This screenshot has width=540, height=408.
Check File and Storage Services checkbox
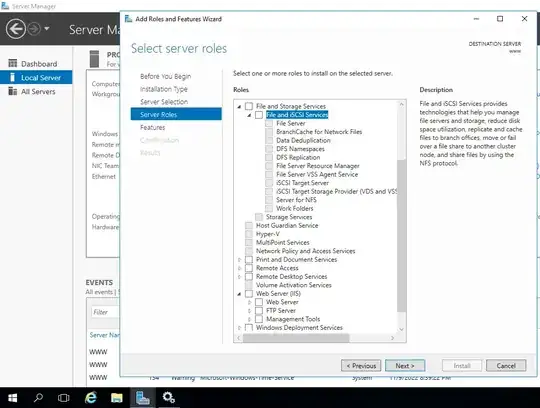click(249, 106)
